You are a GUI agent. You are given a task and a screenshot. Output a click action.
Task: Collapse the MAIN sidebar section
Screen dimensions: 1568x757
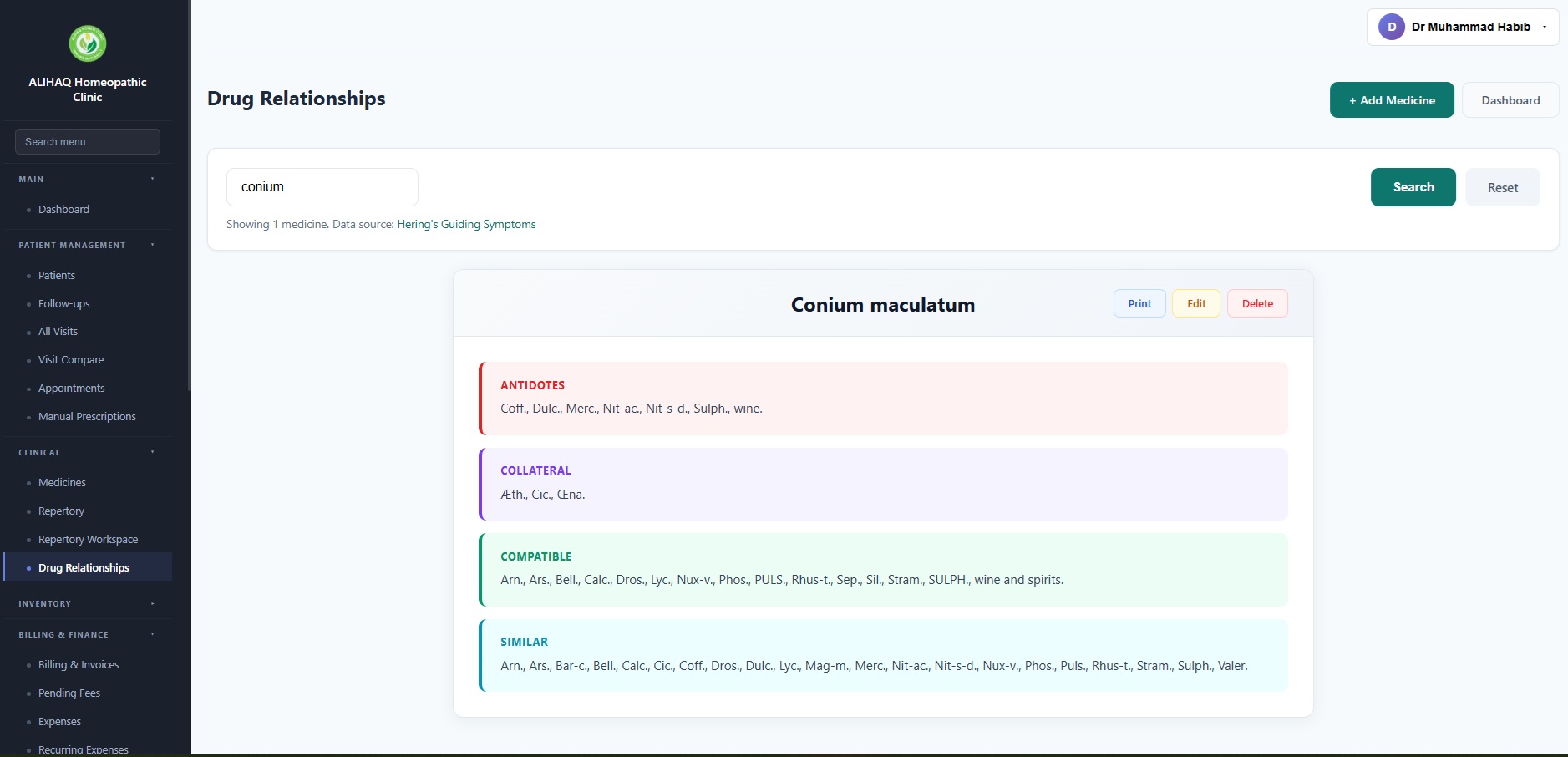(88, 179)
